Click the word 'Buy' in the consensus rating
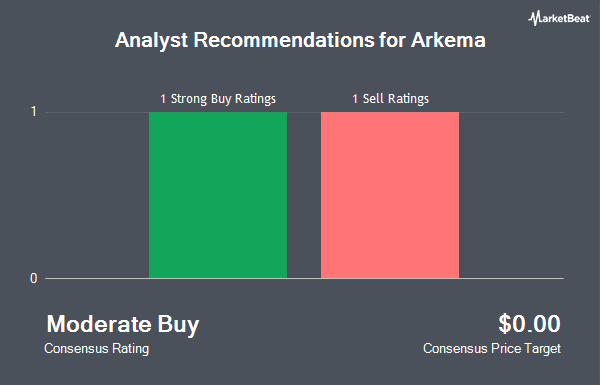This screenshot has width=600, height=385. point(178,325)
